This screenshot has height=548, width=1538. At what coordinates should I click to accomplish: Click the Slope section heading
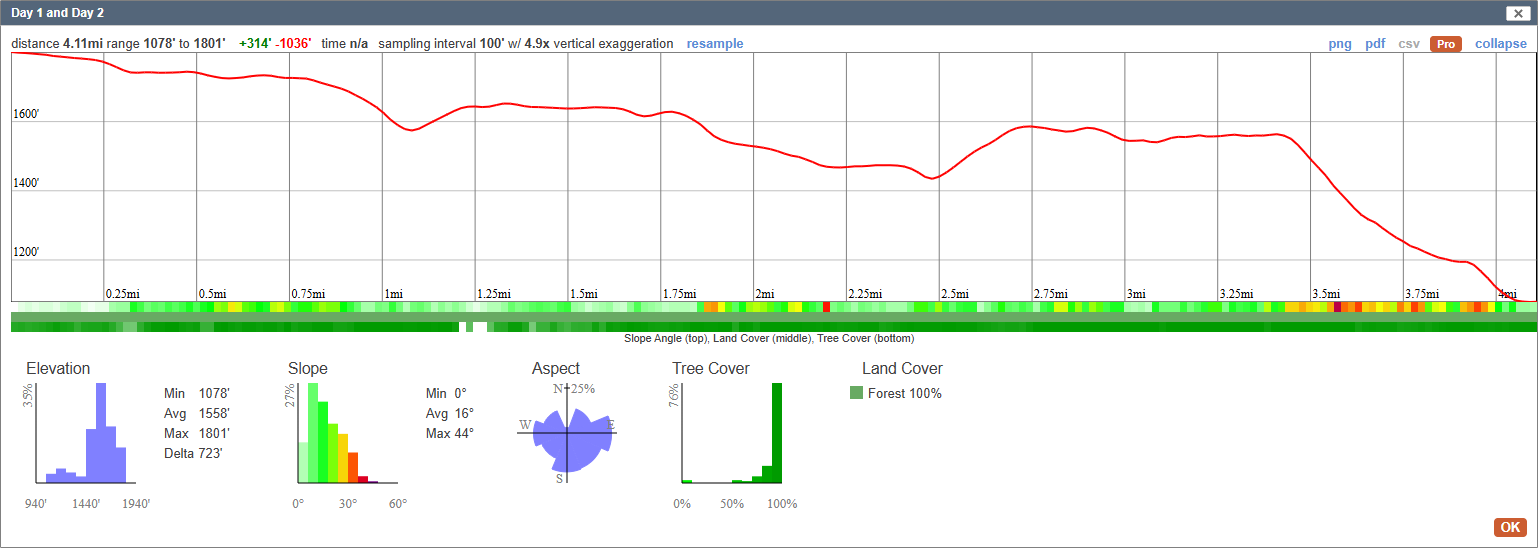point(308,368)
